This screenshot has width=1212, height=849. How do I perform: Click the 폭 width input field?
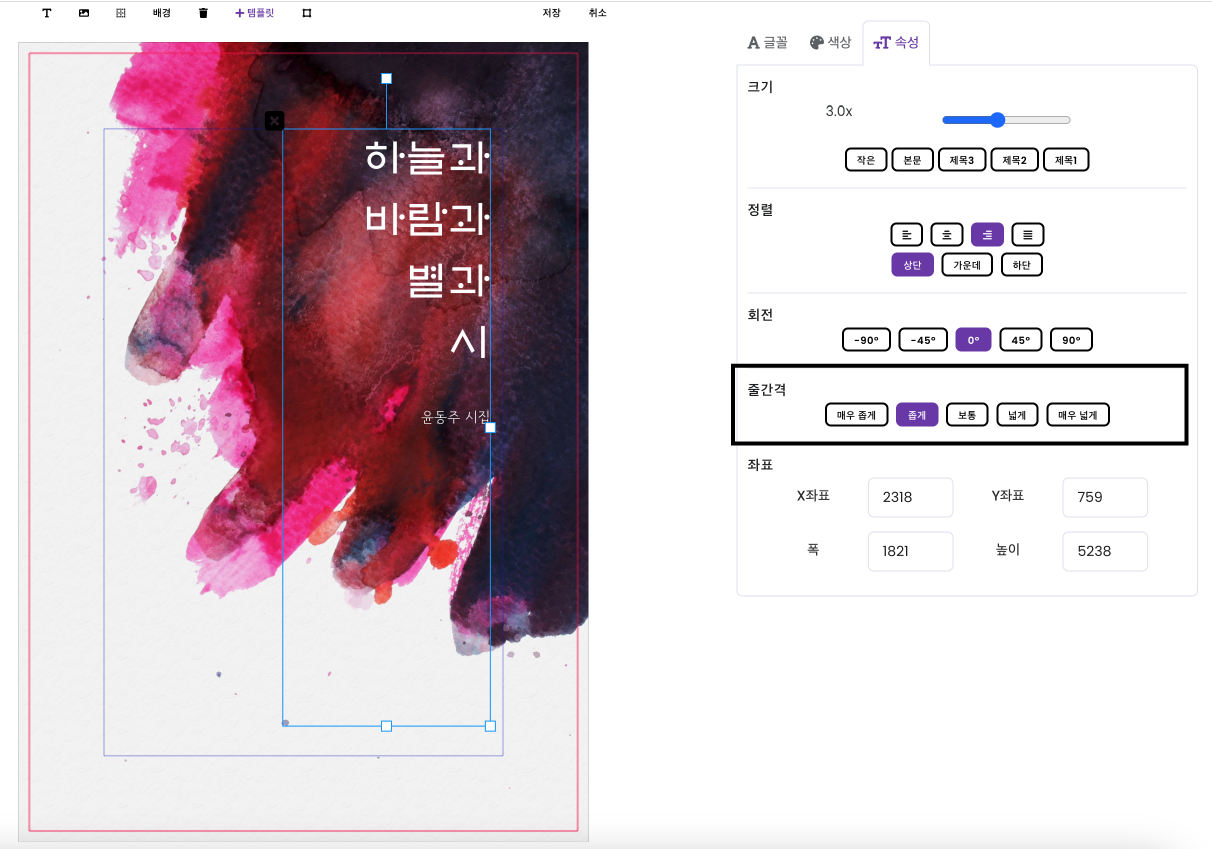[x=911, y=551]
